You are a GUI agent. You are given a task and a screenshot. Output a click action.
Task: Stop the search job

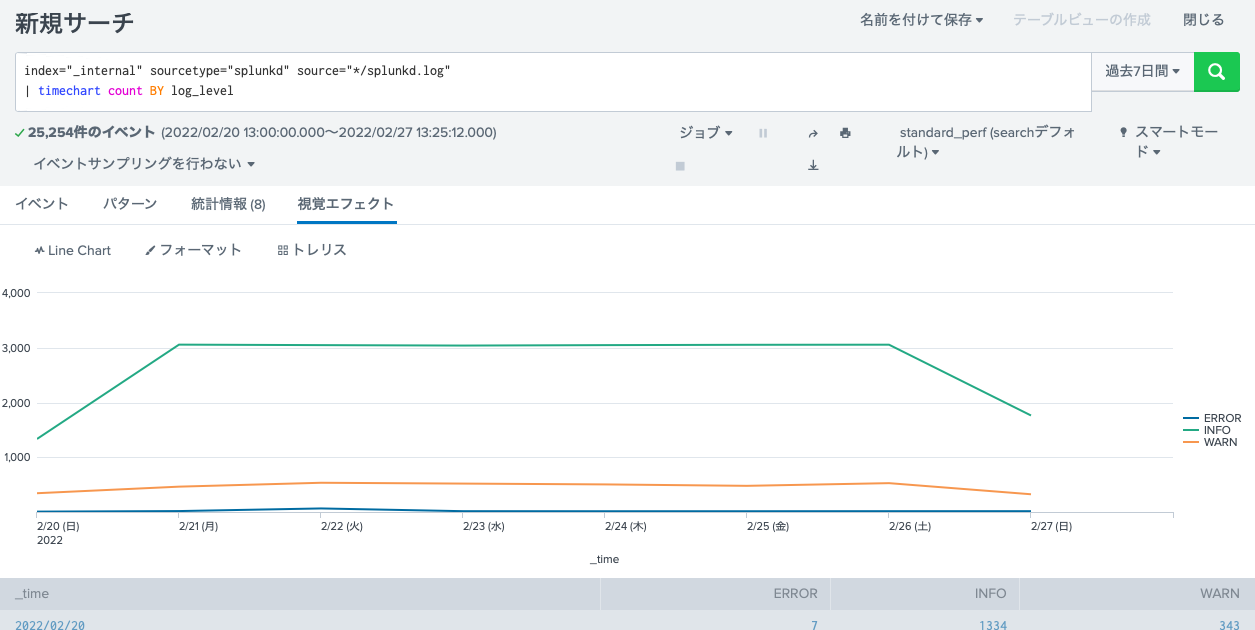point(680,166)
